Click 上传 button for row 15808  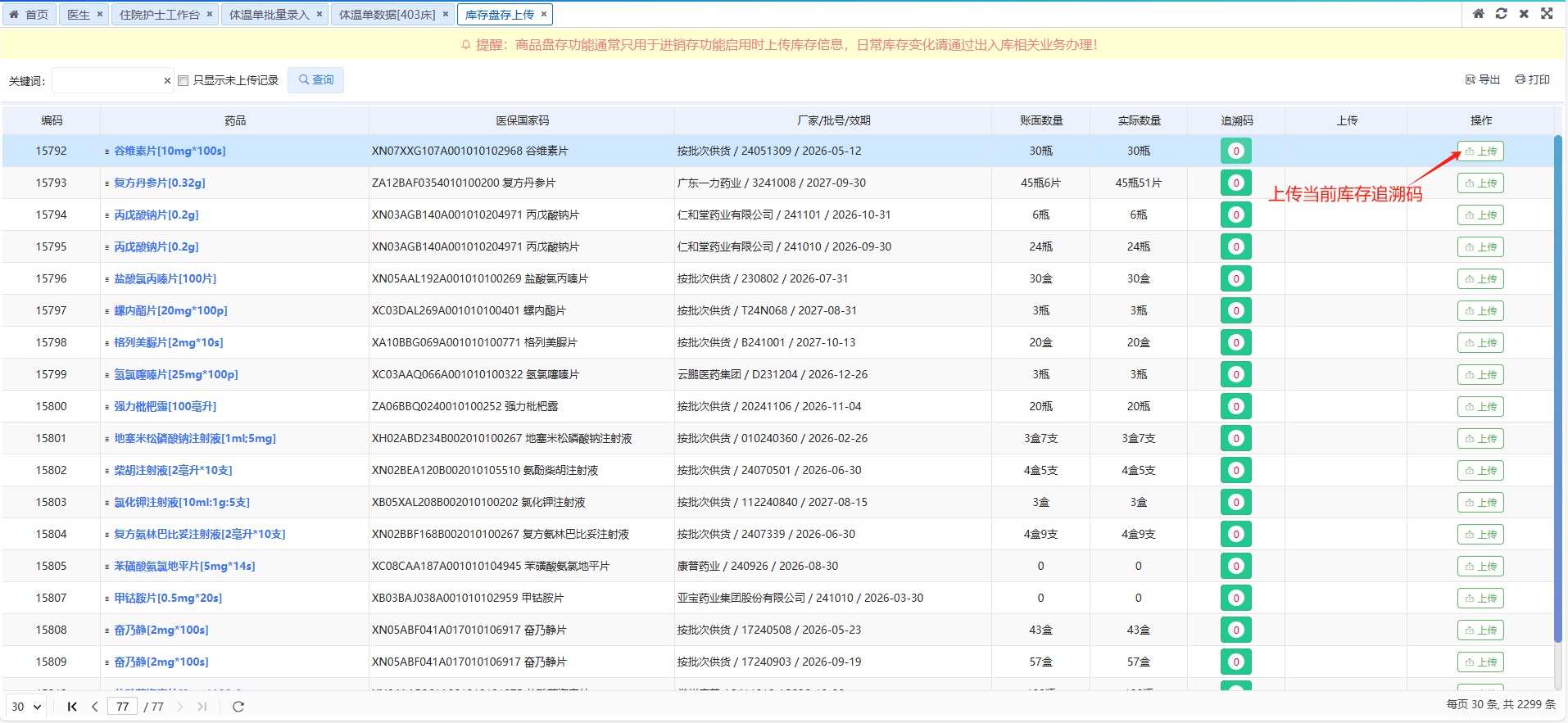(1480, 630)
